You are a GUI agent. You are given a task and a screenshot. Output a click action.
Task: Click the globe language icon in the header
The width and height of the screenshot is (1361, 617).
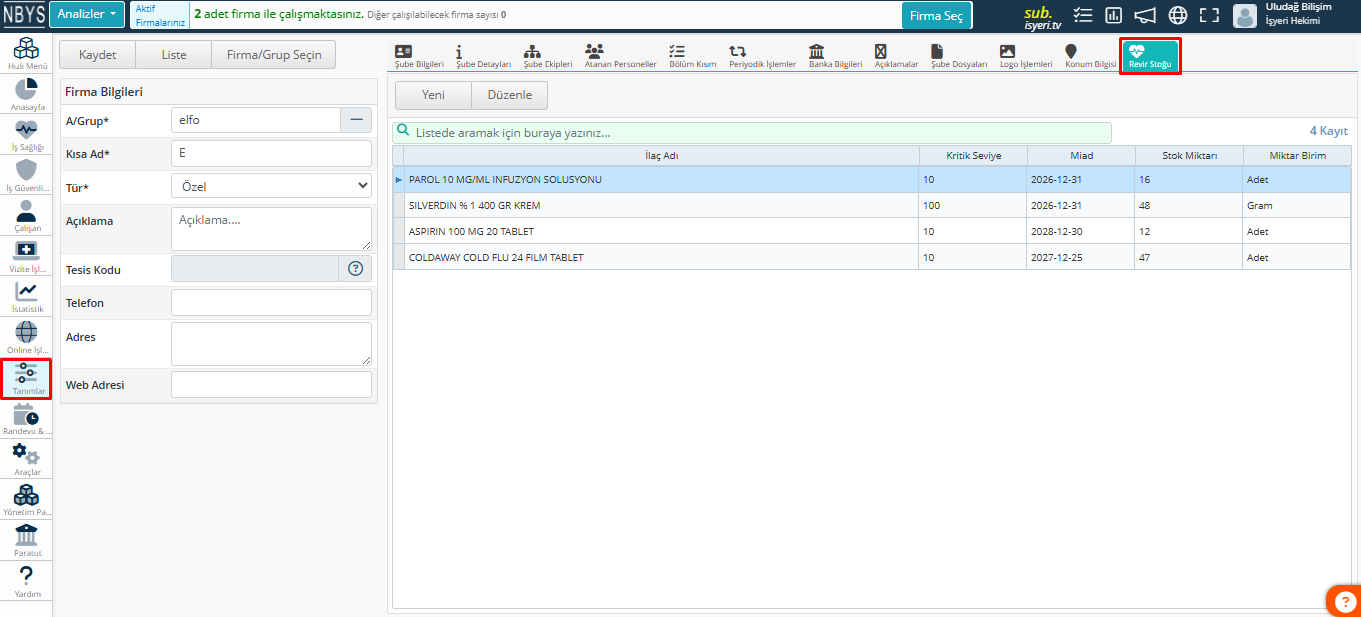[x=1178, y=15]
